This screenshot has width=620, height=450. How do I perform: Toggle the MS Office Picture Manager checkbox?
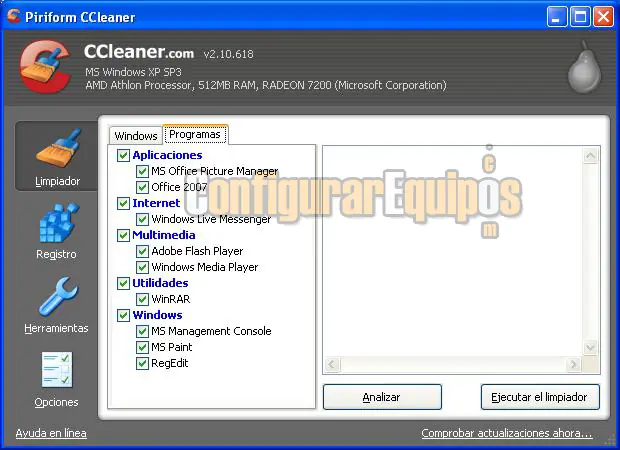142,171
